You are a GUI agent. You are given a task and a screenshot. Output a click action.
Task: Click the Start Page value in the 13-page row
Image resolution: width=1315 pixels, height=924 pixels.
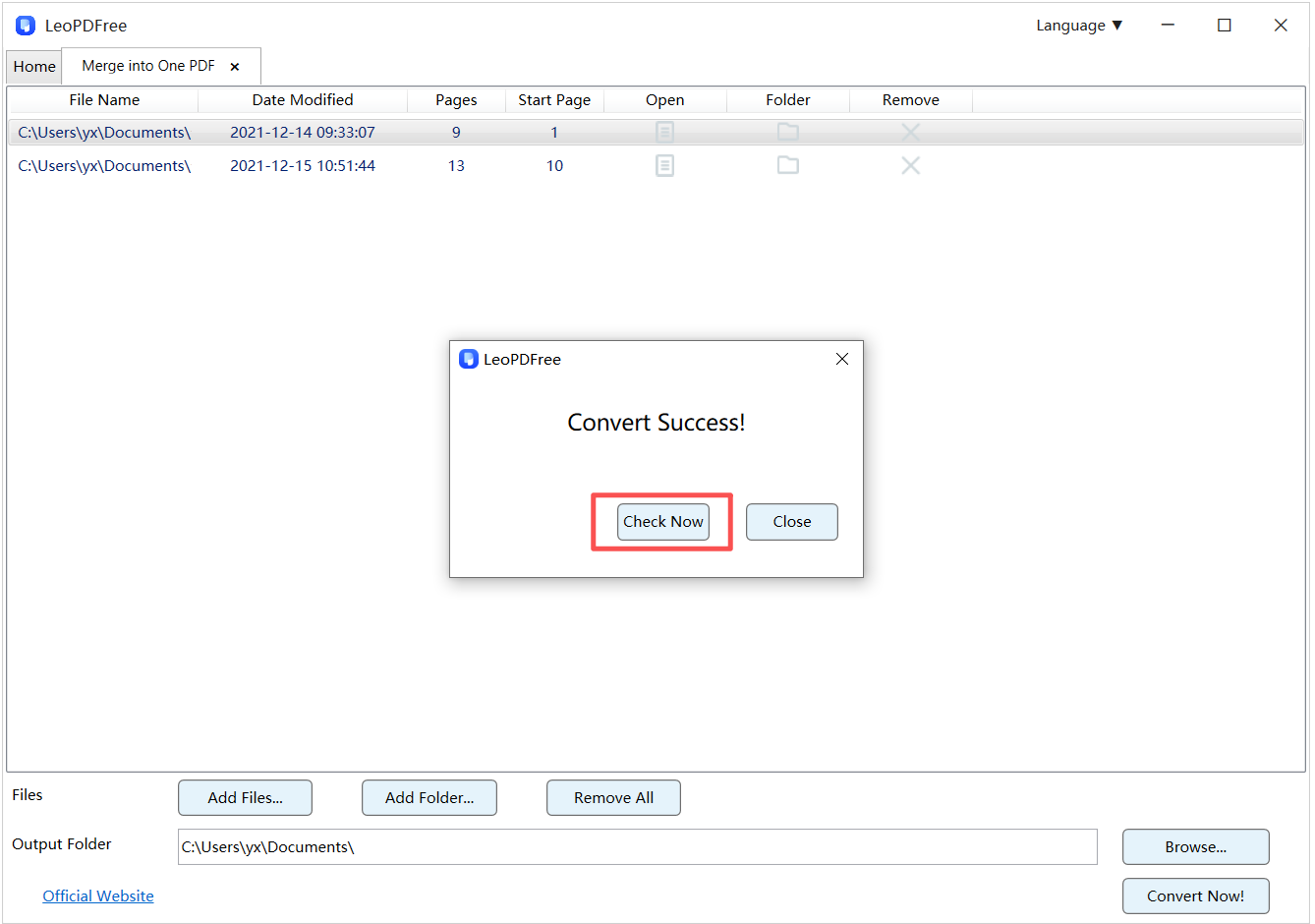(554, 165)
